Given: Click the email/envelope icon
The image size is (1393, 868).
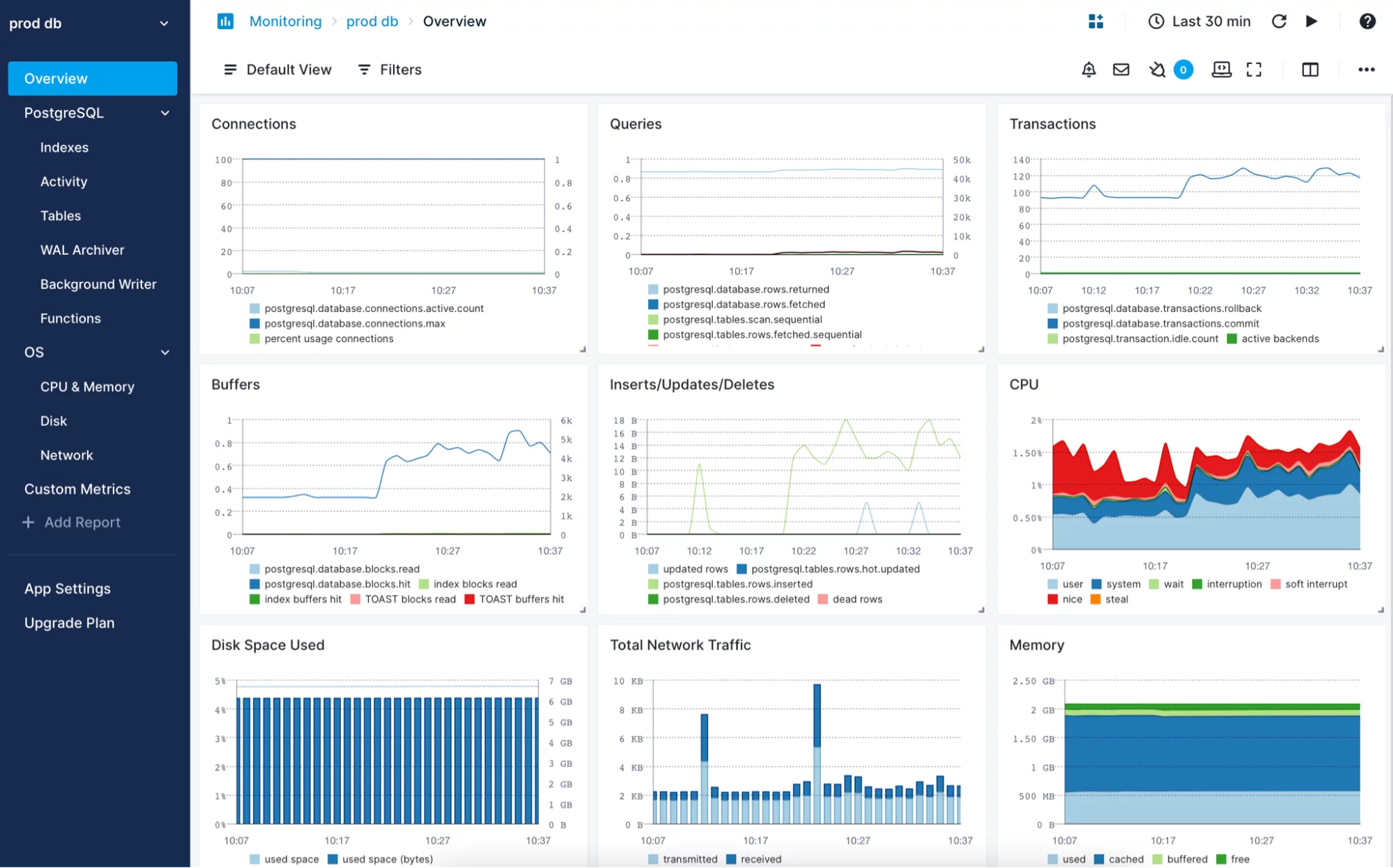Looking at the screenshot, I should pyautogui.click(x=1121, y=69).
